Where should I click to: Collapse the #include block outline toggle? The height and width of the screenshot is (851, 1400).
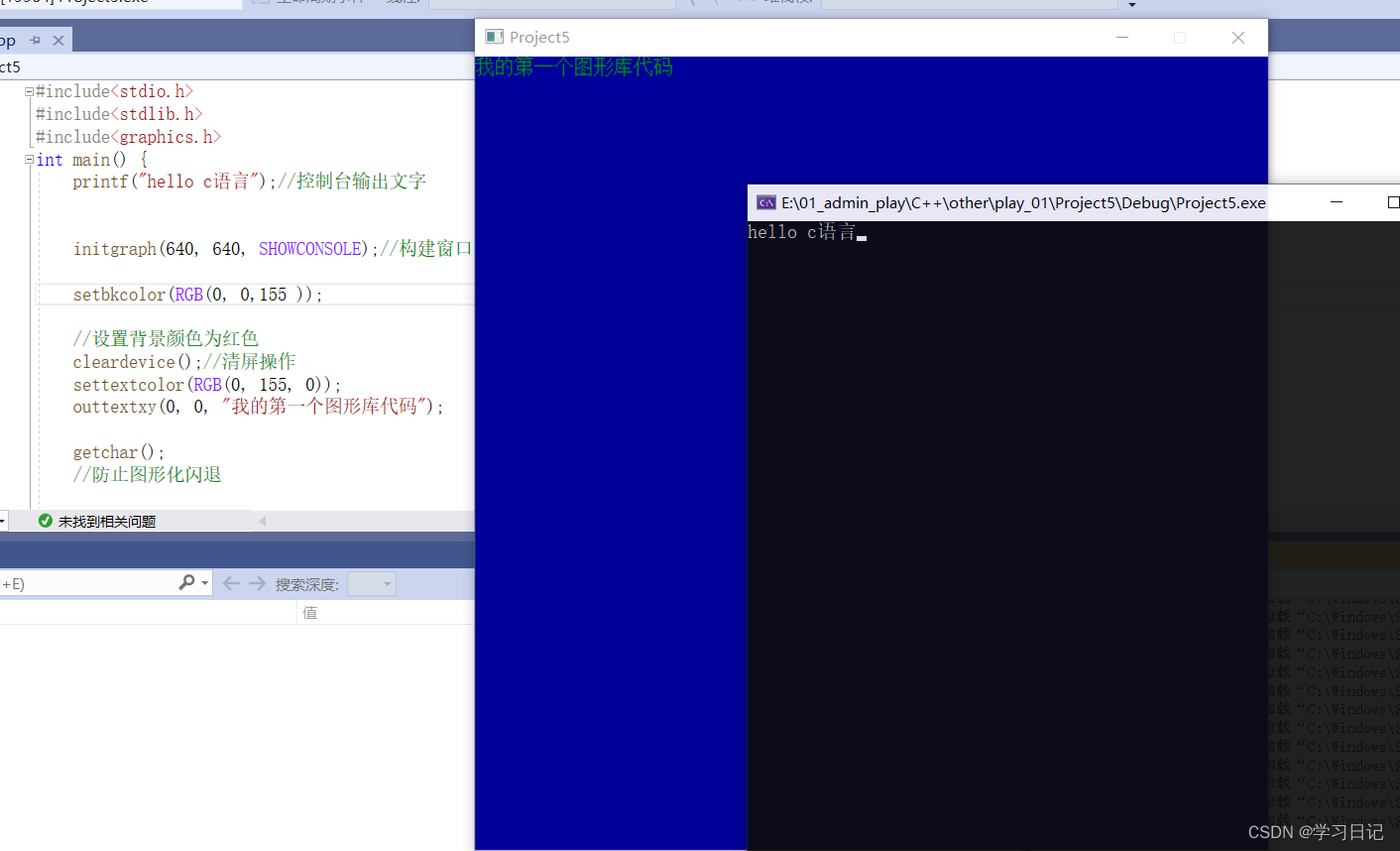29,91
